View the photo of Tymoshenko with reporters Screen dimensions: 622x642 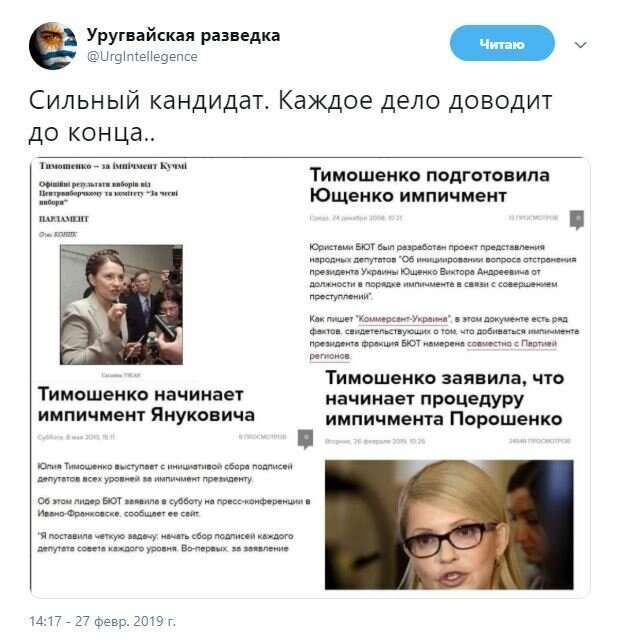pyautogui.click(x=121, y=305)
